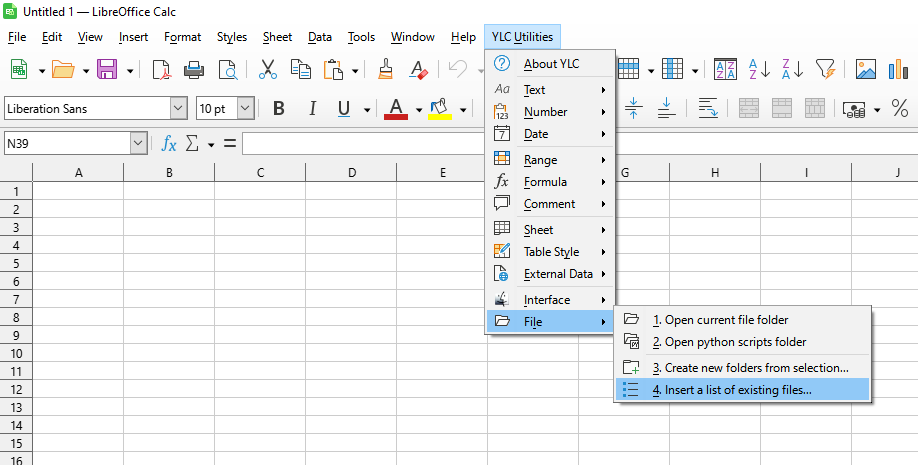Insert a chart using the chart icon
This screenshot has height=465, width=918.
point(899,69)
